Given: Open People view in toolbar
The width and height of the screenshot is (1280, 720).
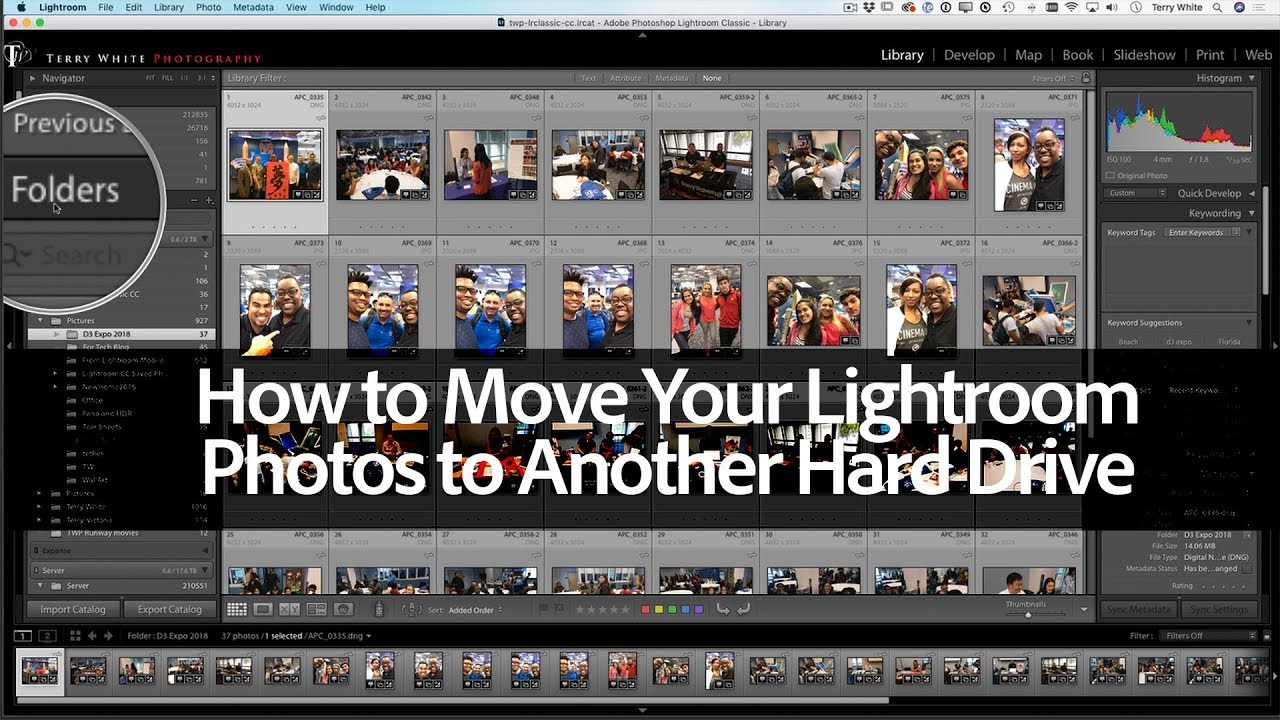Looking at the screenshot, I should coord(343,609).
